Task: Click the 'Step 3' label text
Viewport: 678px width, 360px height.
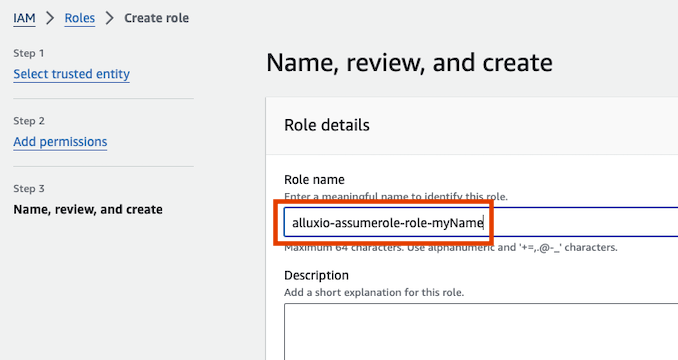Action: (29, 189)
